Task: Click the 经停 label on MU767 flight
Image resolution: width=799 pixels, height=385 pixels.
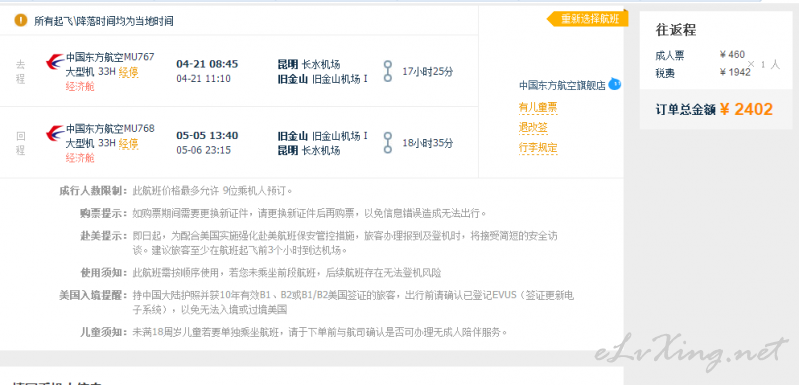Action: click(128, 72)
